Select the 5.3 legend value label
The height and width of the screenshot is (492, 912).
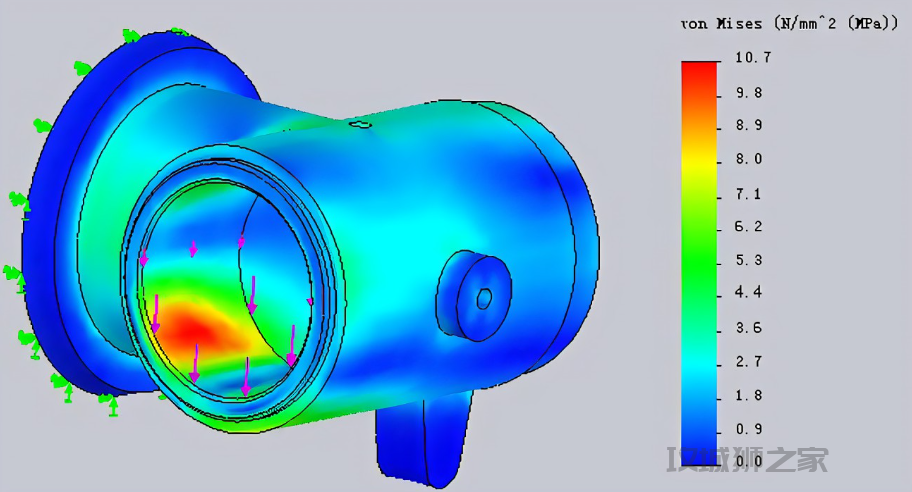(x=749, y=260)
